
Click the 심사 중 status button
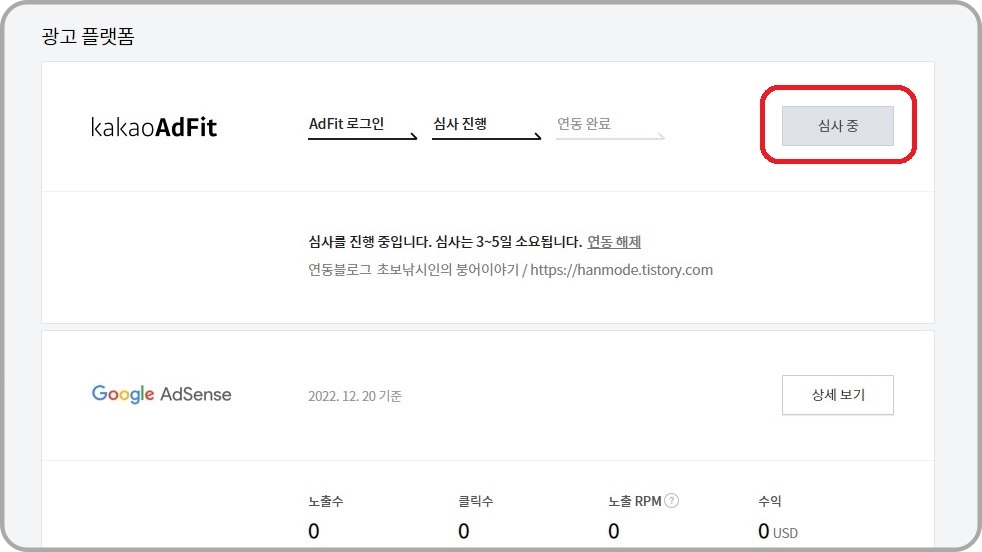coord(837,126)
